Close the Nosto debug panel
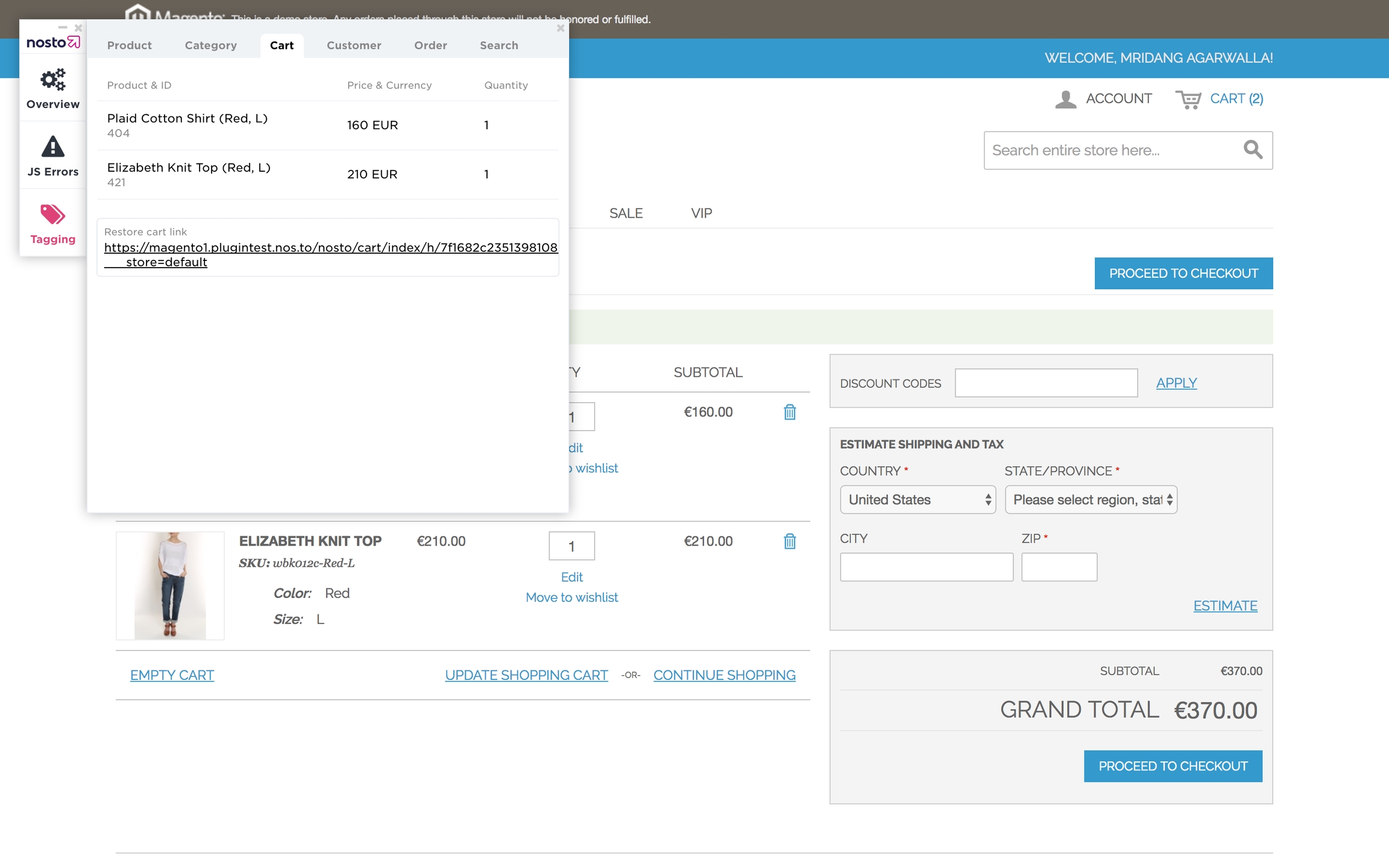The height and width of the screenshot is (868, 1389). click(x=560, y=28)
